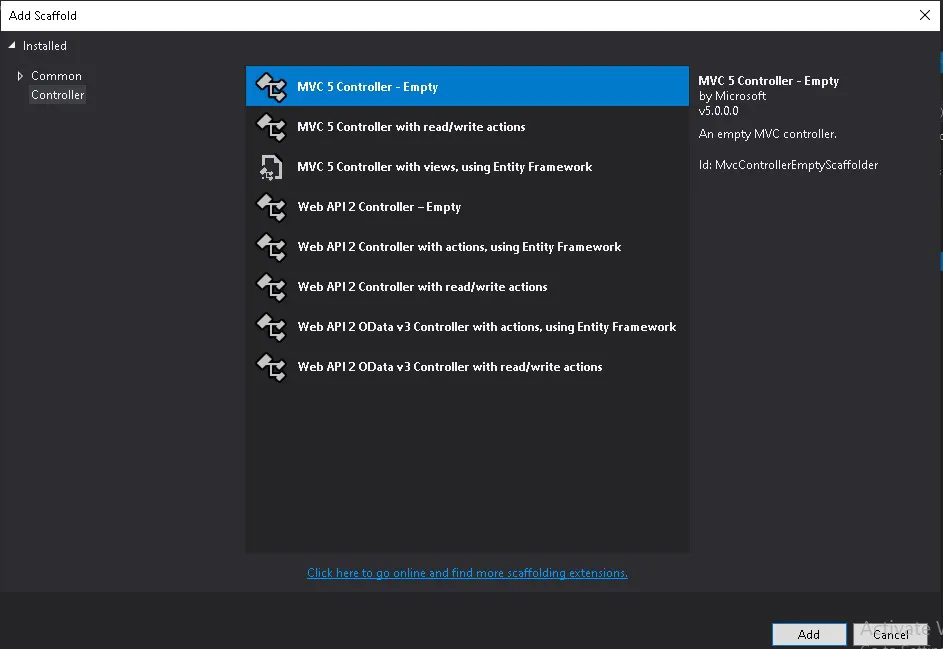
Task: Choose Web API 2 OData v3 Controller with actions, using Entity Framework
Action: point(467,327)
